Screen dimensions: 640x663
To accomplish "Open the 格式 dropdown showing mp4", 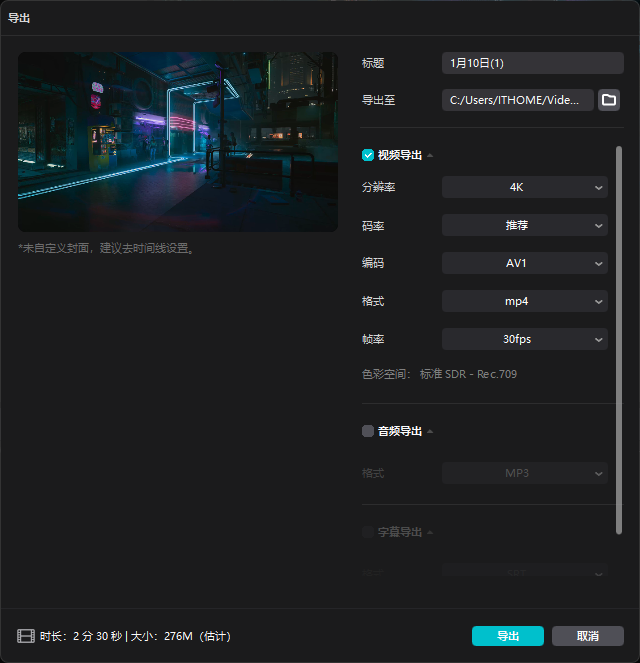I will tap(524, 301).
